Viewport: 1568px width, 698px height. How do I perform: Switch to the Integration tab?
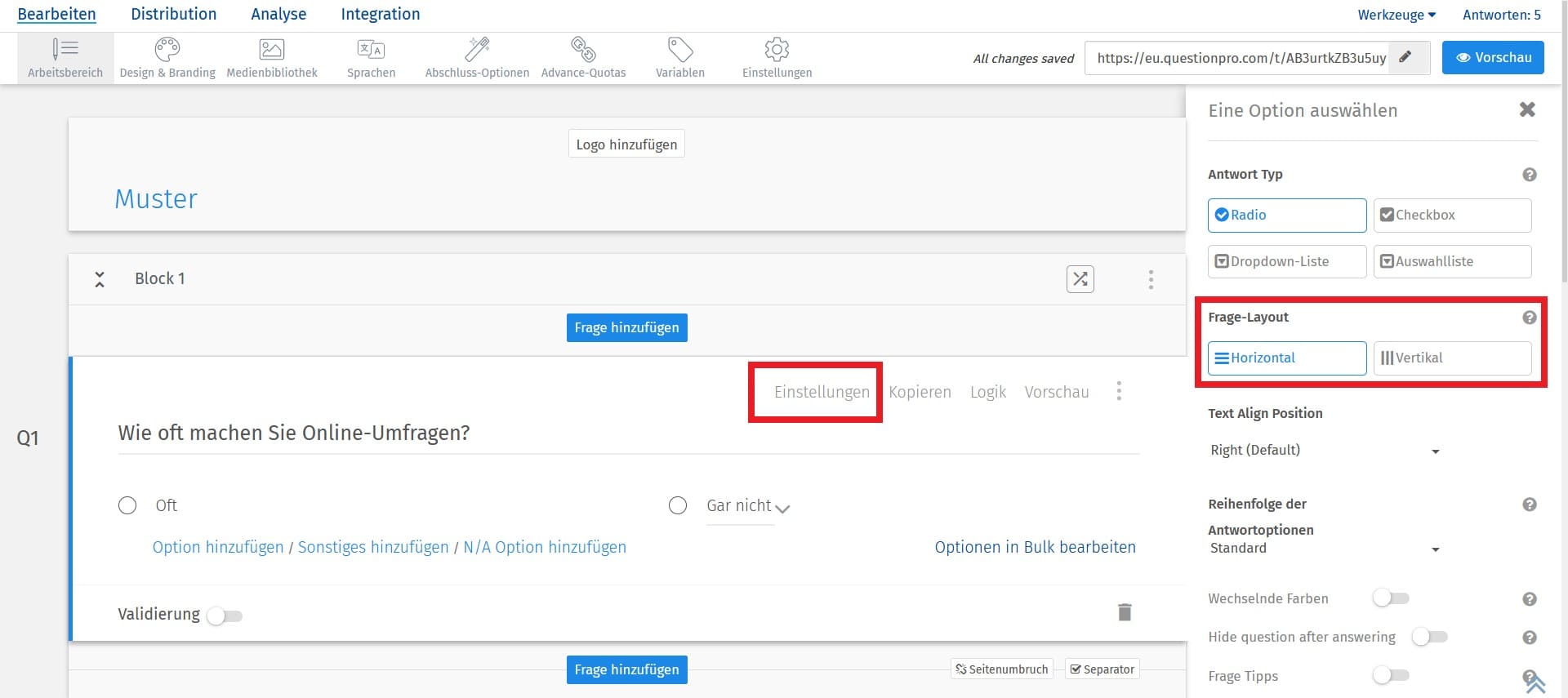381,14
